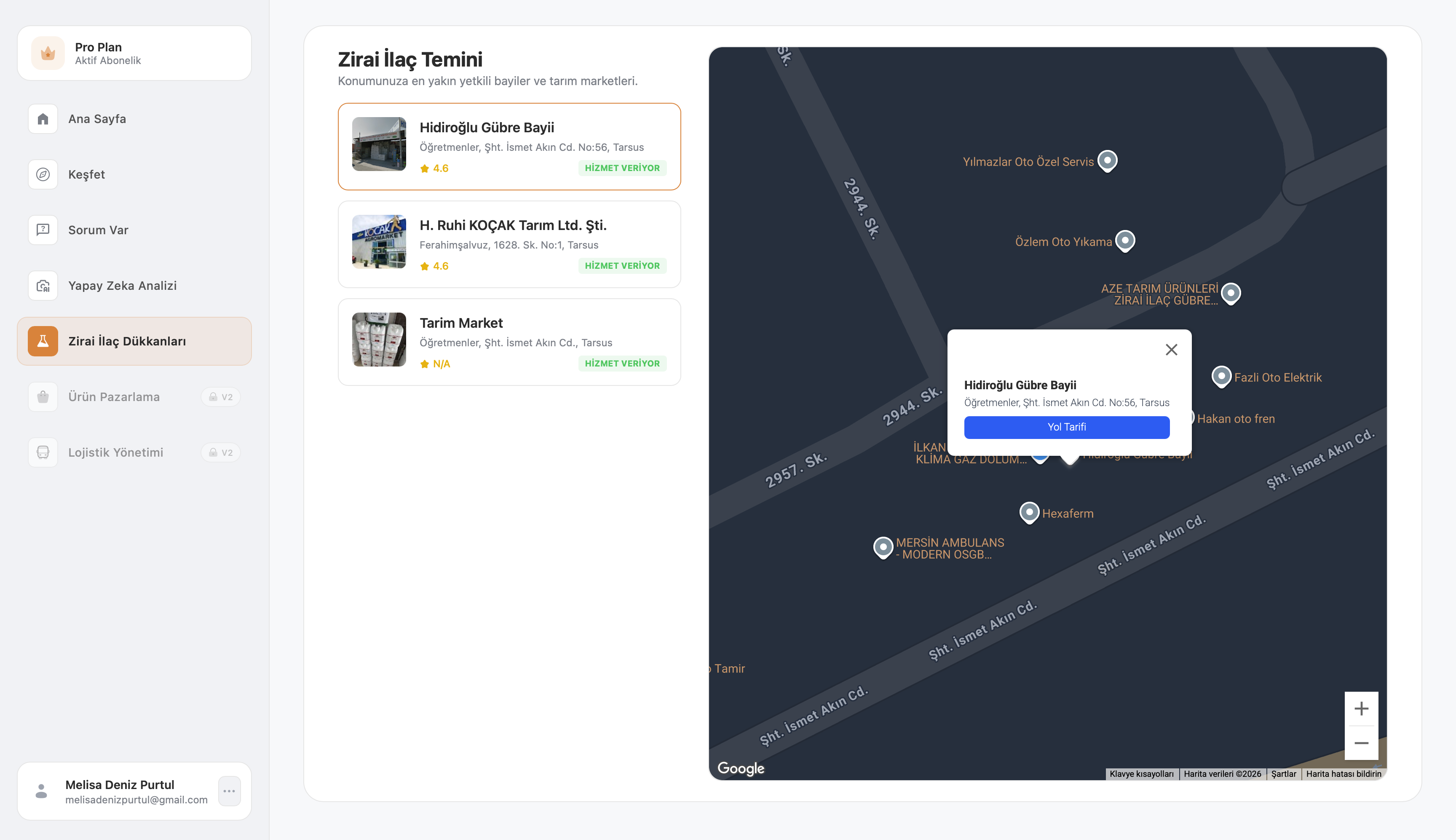Select the H. Ruhi KOÇAK Tarım card
The width and height of the screenshot is (1456, 840).
click(509, 244)
